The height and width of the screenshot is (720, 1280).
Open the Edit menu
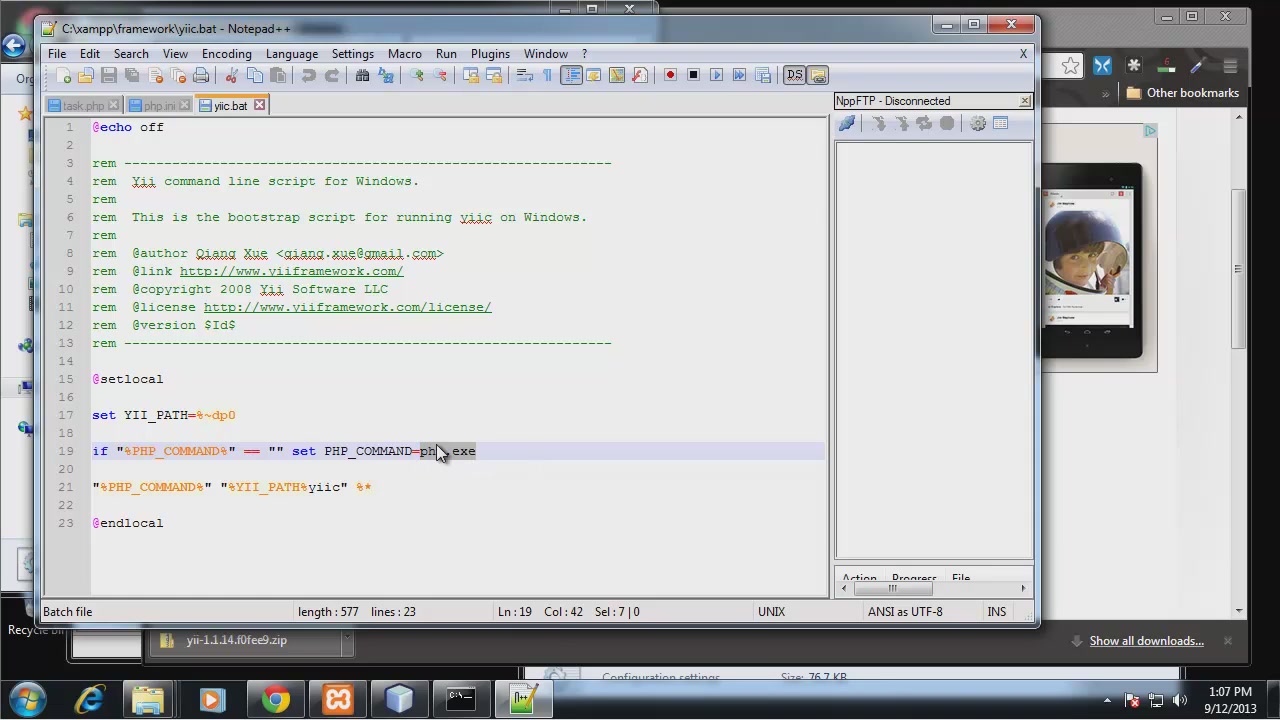(90, 54)
